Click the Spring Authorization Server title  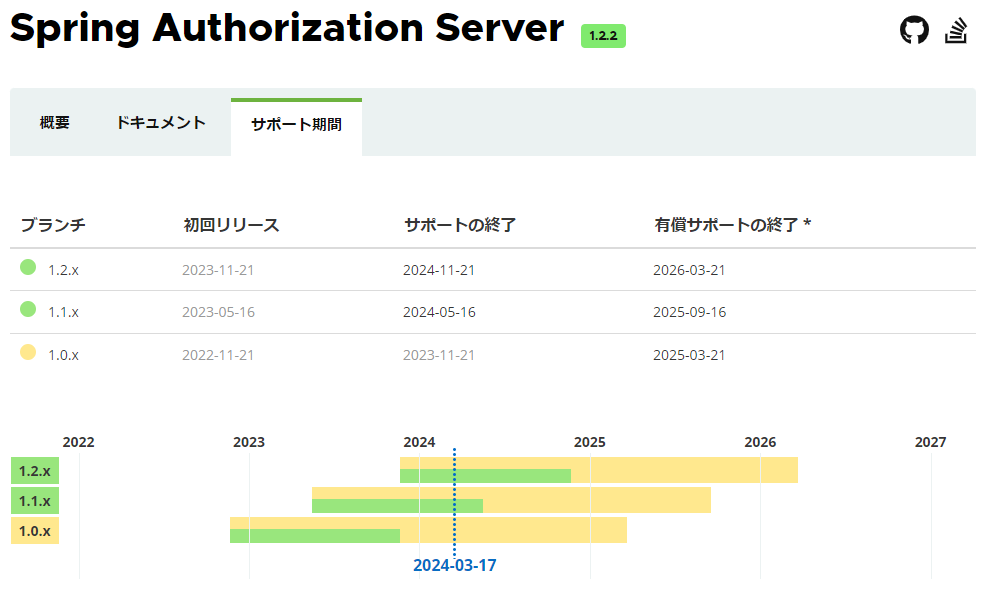point(285,30)
